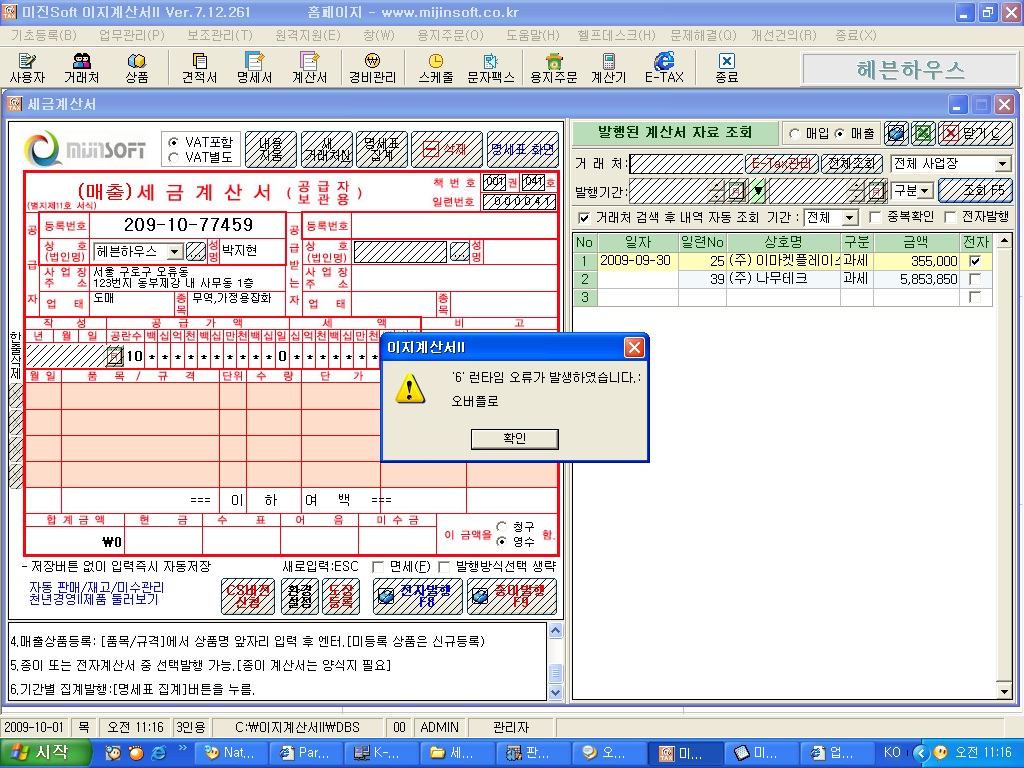Select the 영수 radio button
Viewport: 1024px width, 768px height.
point(502,541)
